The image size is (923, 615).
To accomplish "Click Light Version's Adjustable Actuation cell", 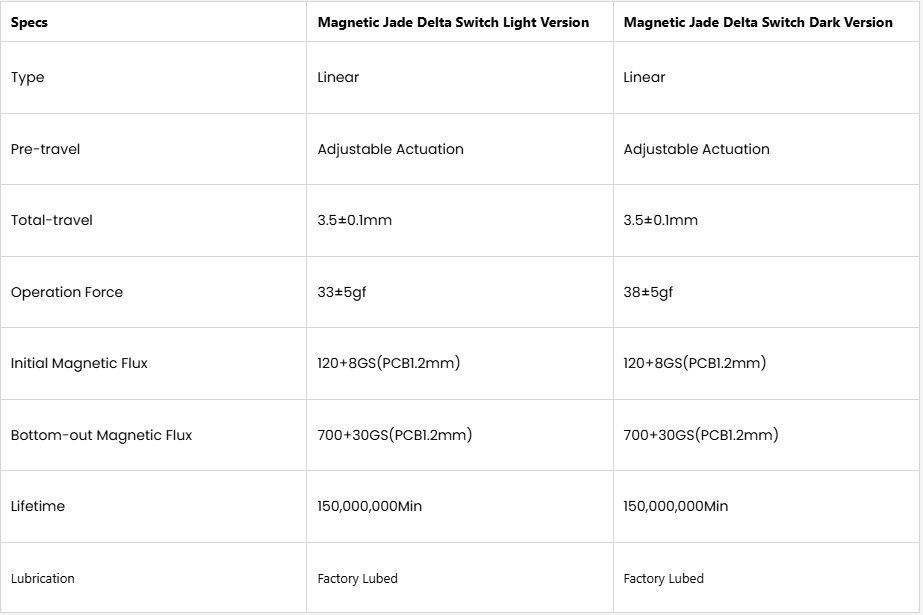I will tap(390, 149).
